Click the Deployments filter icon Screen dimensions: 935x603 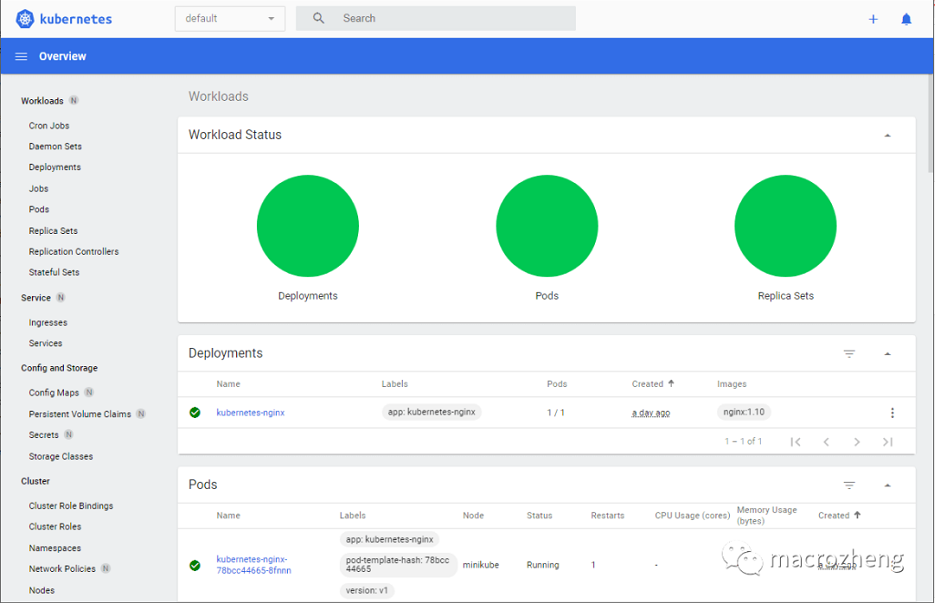pos(849,354)
